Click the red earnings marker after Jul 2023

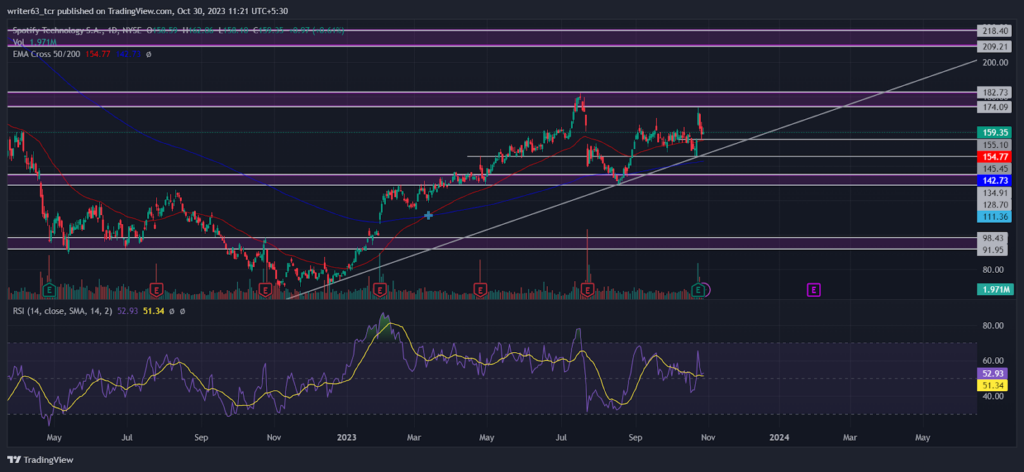point(588,289)
